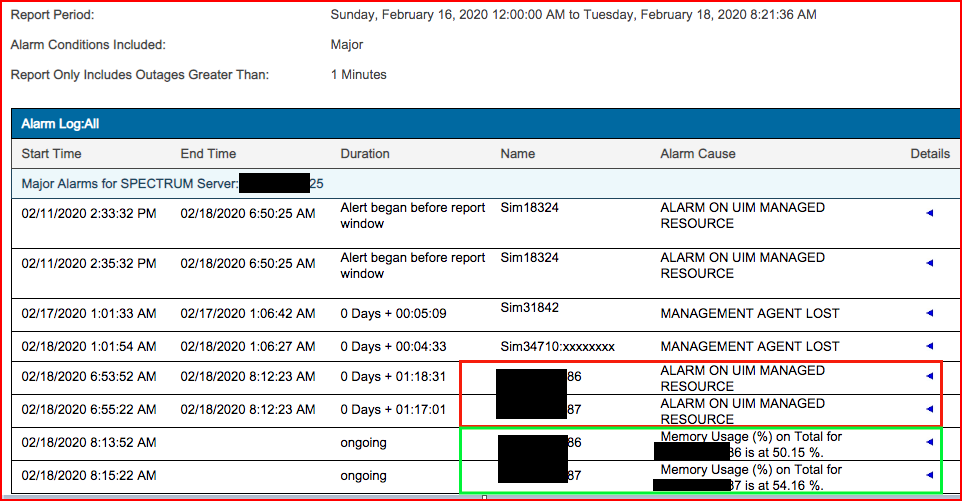Click the Alarm Log:All title bar
Screen dimensions: 962x501
[60, 124]
